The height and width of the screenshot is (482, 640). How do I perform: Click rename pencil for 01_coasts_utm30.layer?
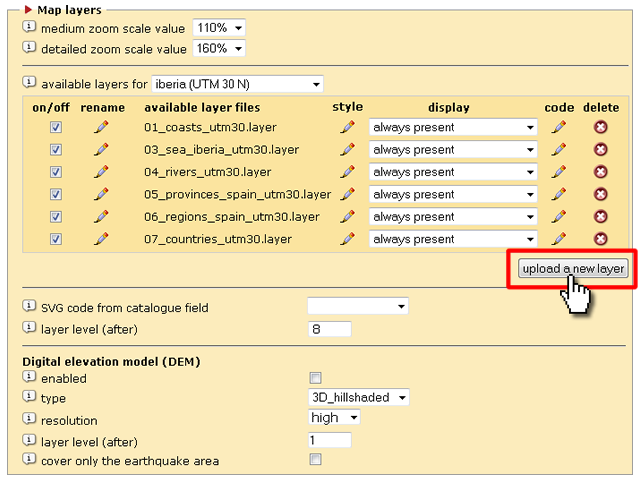(101, 127)
